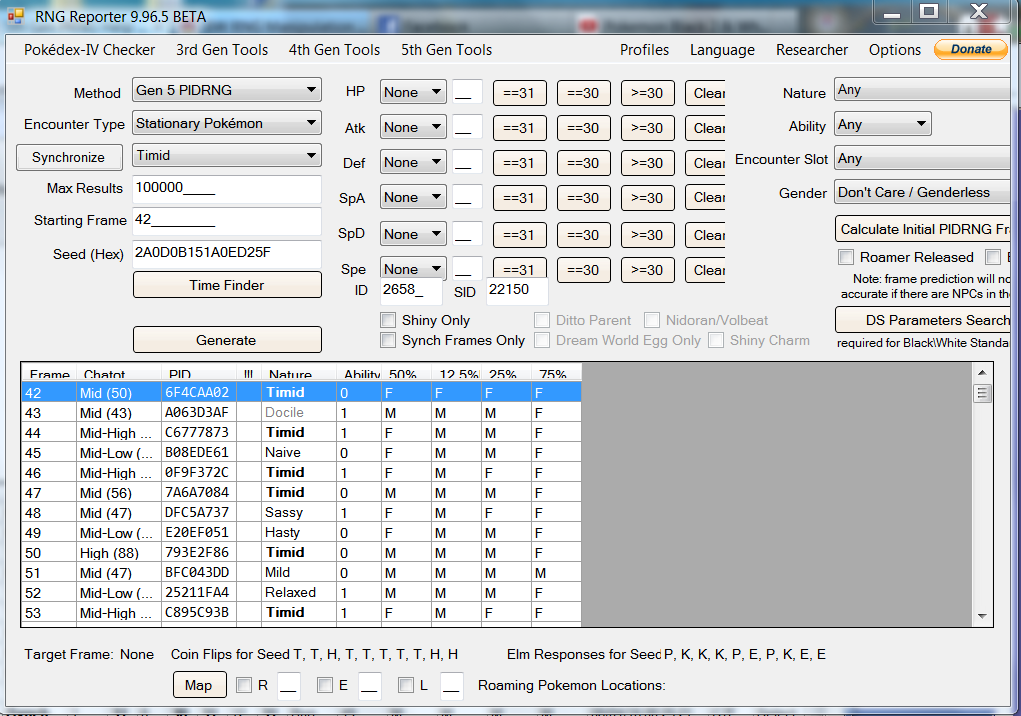
Task: Expand the Timid synchronize nature dropdown
Action: pos(227,156)
